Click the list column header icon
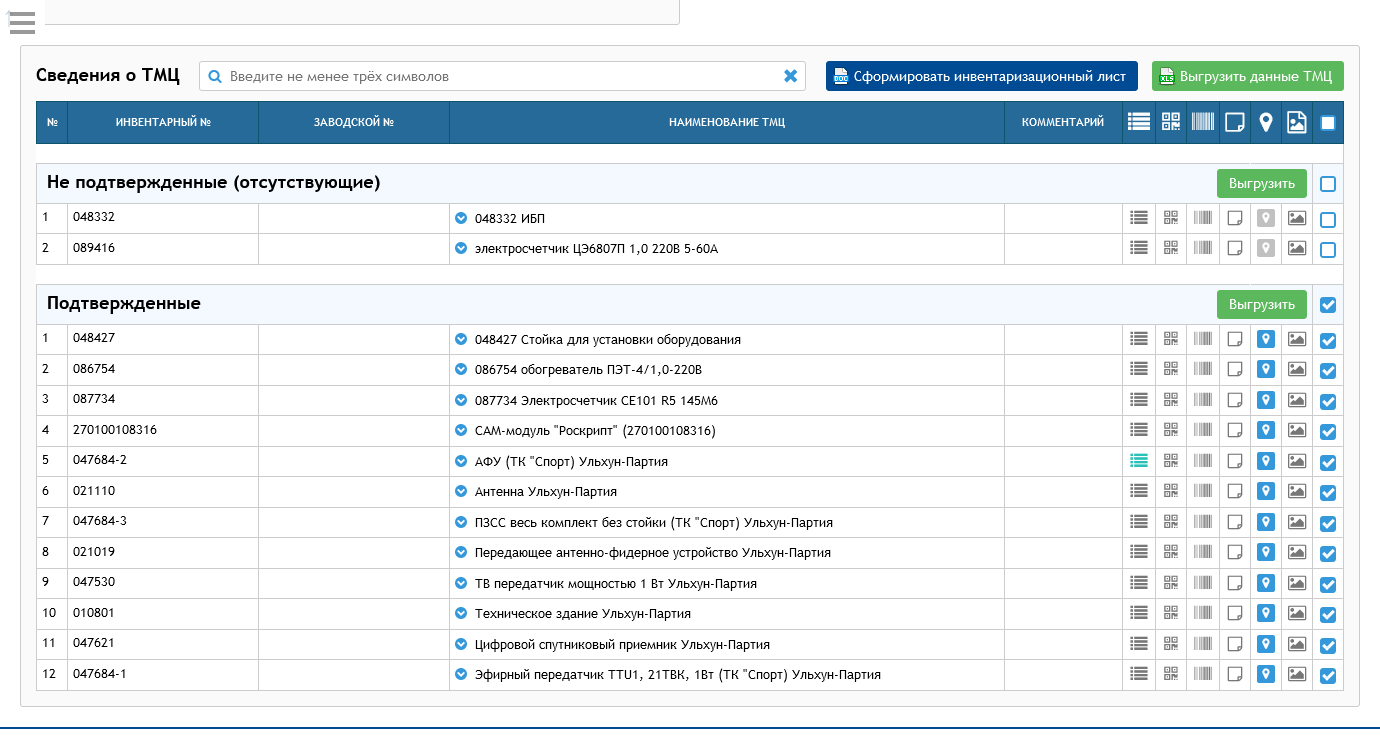1380x740 pixels. click(x=1138, y=122)
